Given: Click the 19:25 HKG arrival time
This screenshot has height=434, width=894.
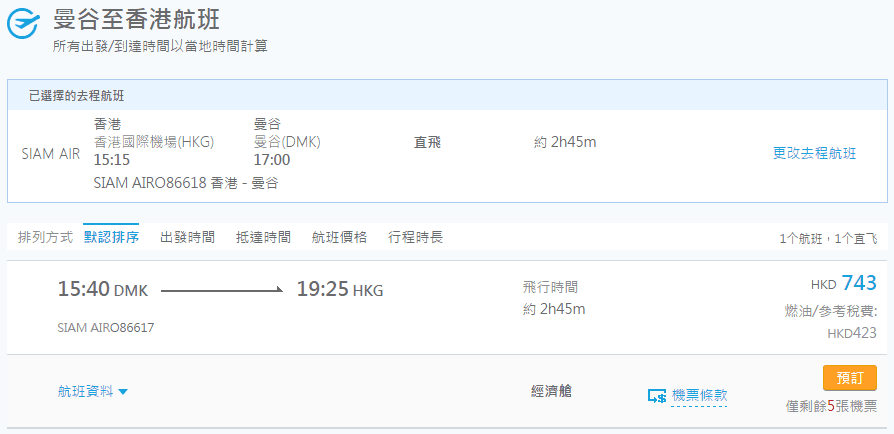Looking at the screenshot, I should pyautogui.click(x=339, y=290).
